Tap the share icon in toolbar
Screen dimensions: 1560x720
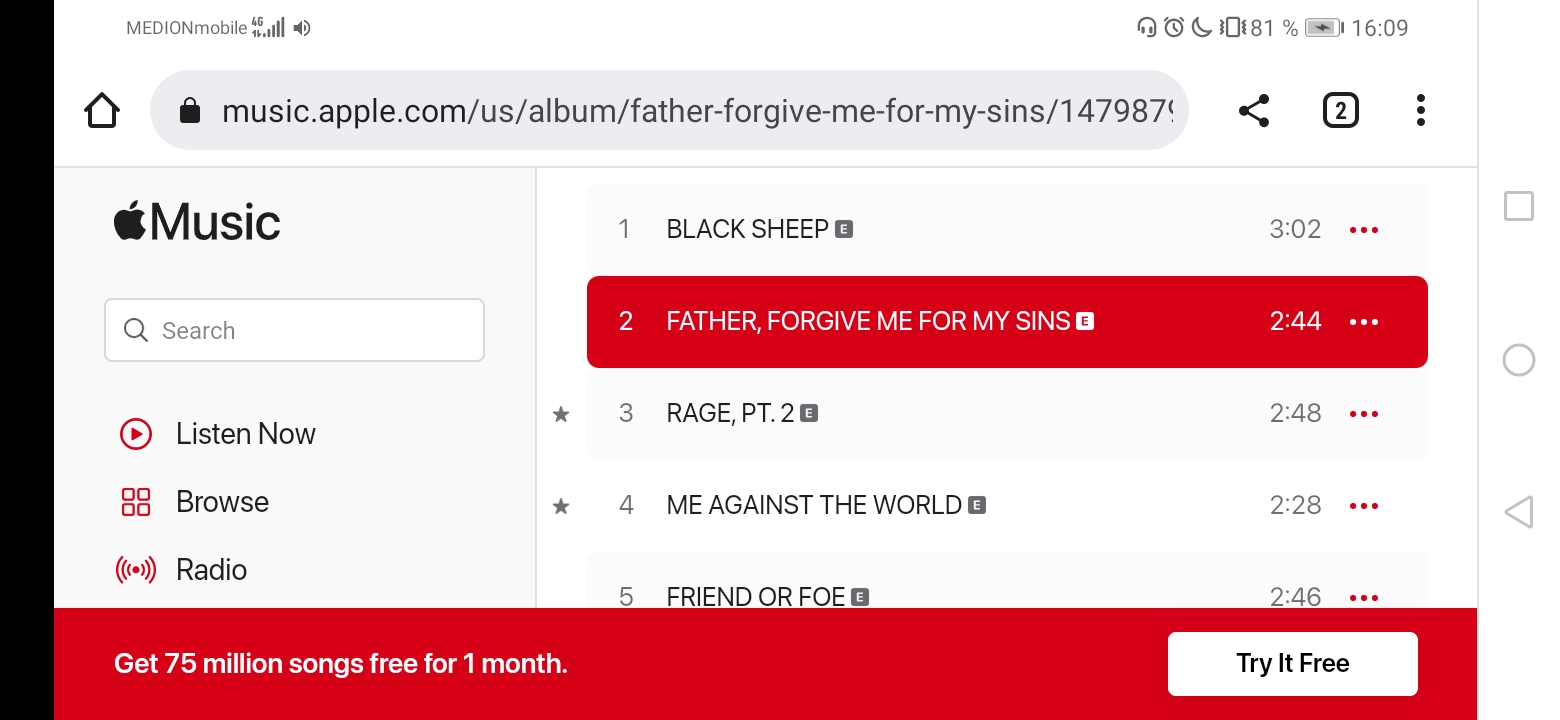(x=1253, y=110)
